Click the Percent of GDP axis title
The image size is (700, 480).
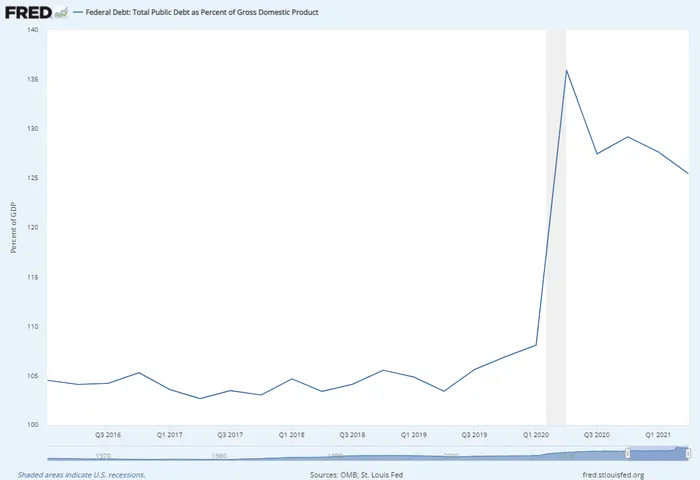click(14, 227)
